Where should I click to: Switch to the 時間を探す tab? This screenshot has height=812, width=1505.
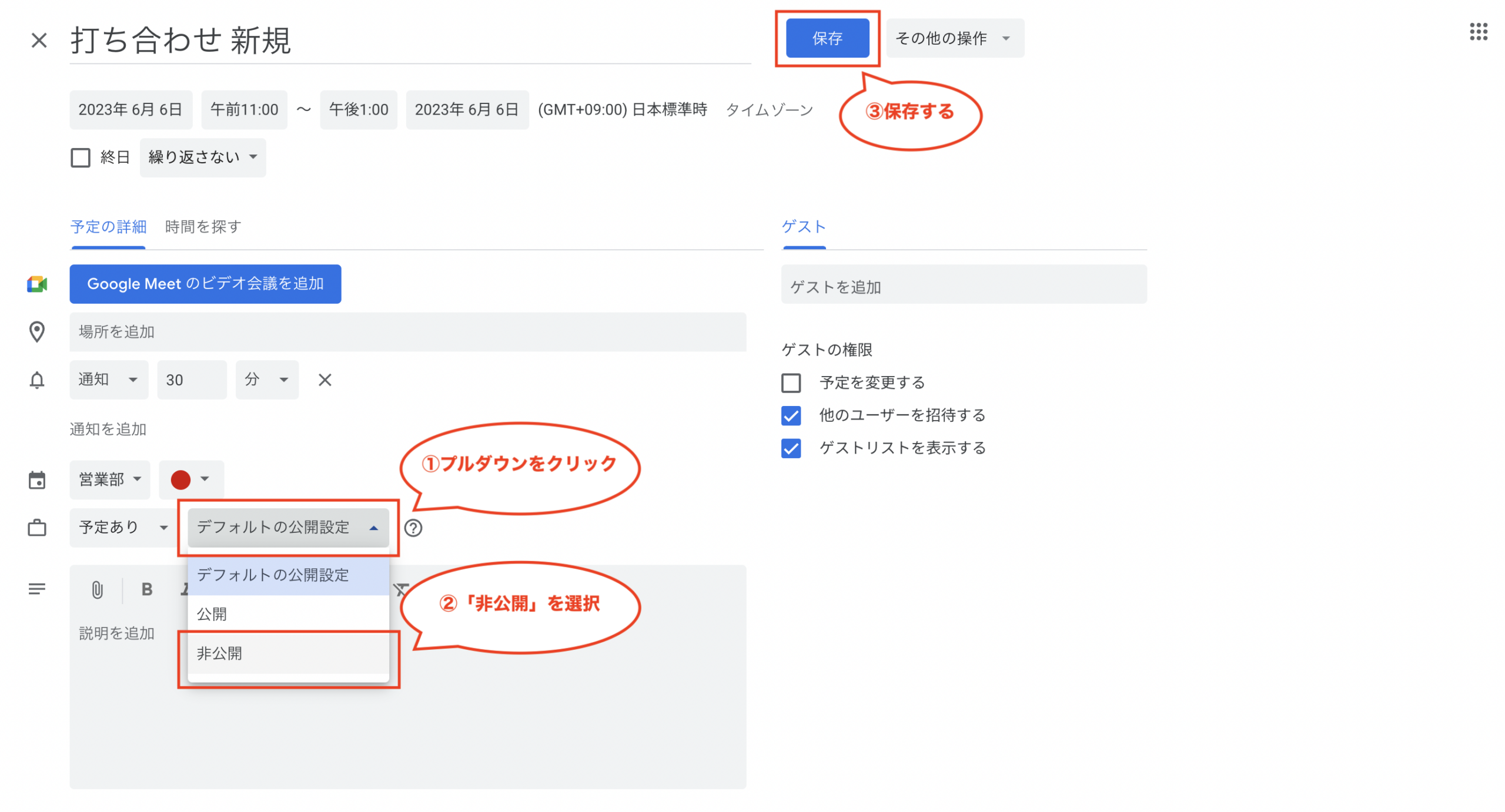tap(203, 227)
